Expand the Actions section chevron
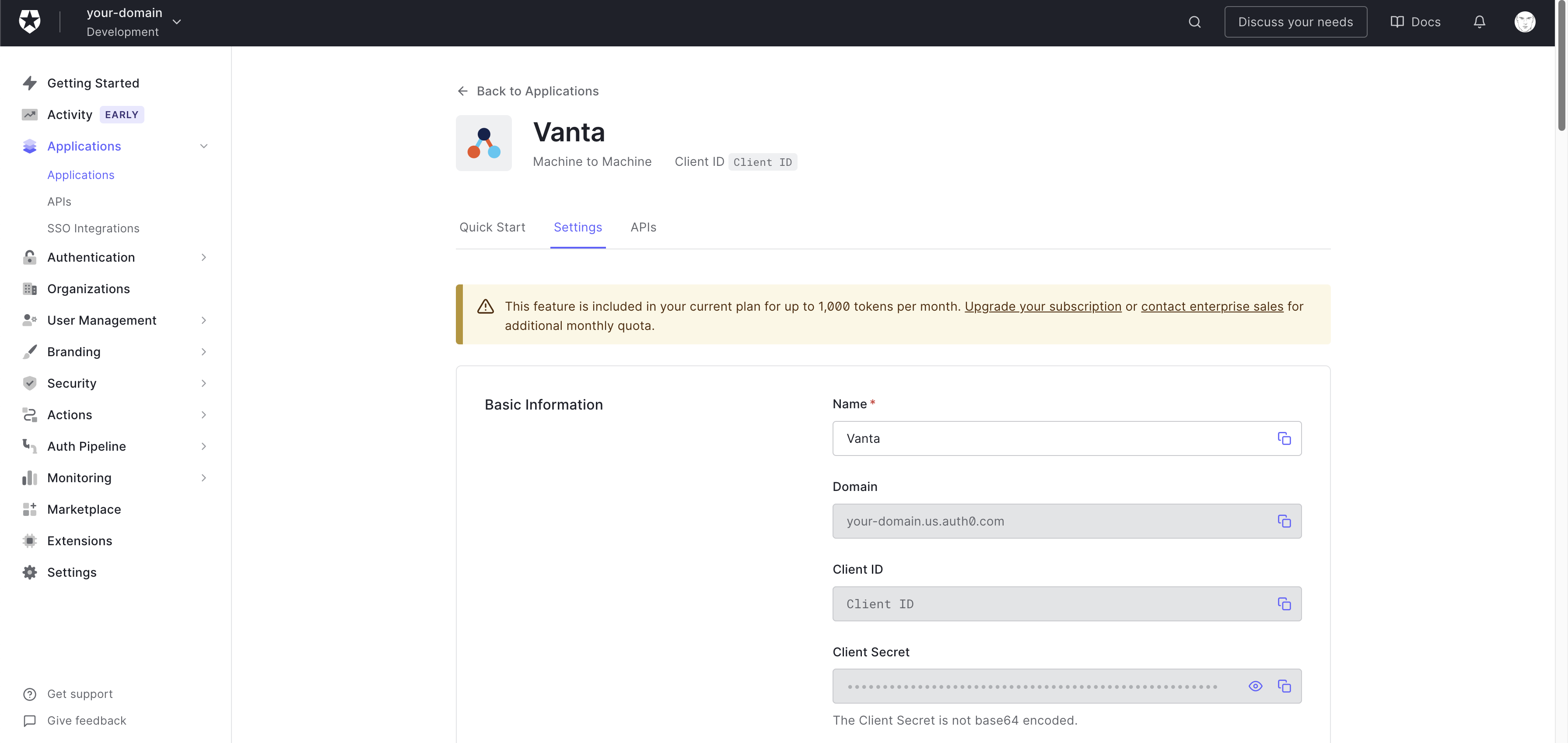Screen dimensions: 1568x743 (x=204, y=415)
